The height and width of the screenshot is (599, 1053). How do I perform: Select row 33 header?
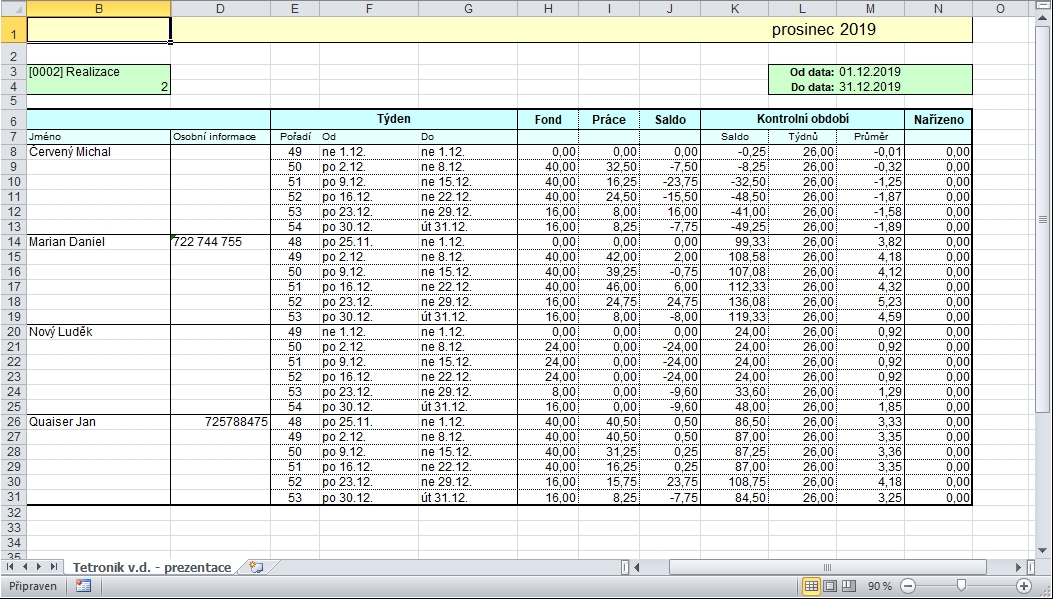[13, 527]
